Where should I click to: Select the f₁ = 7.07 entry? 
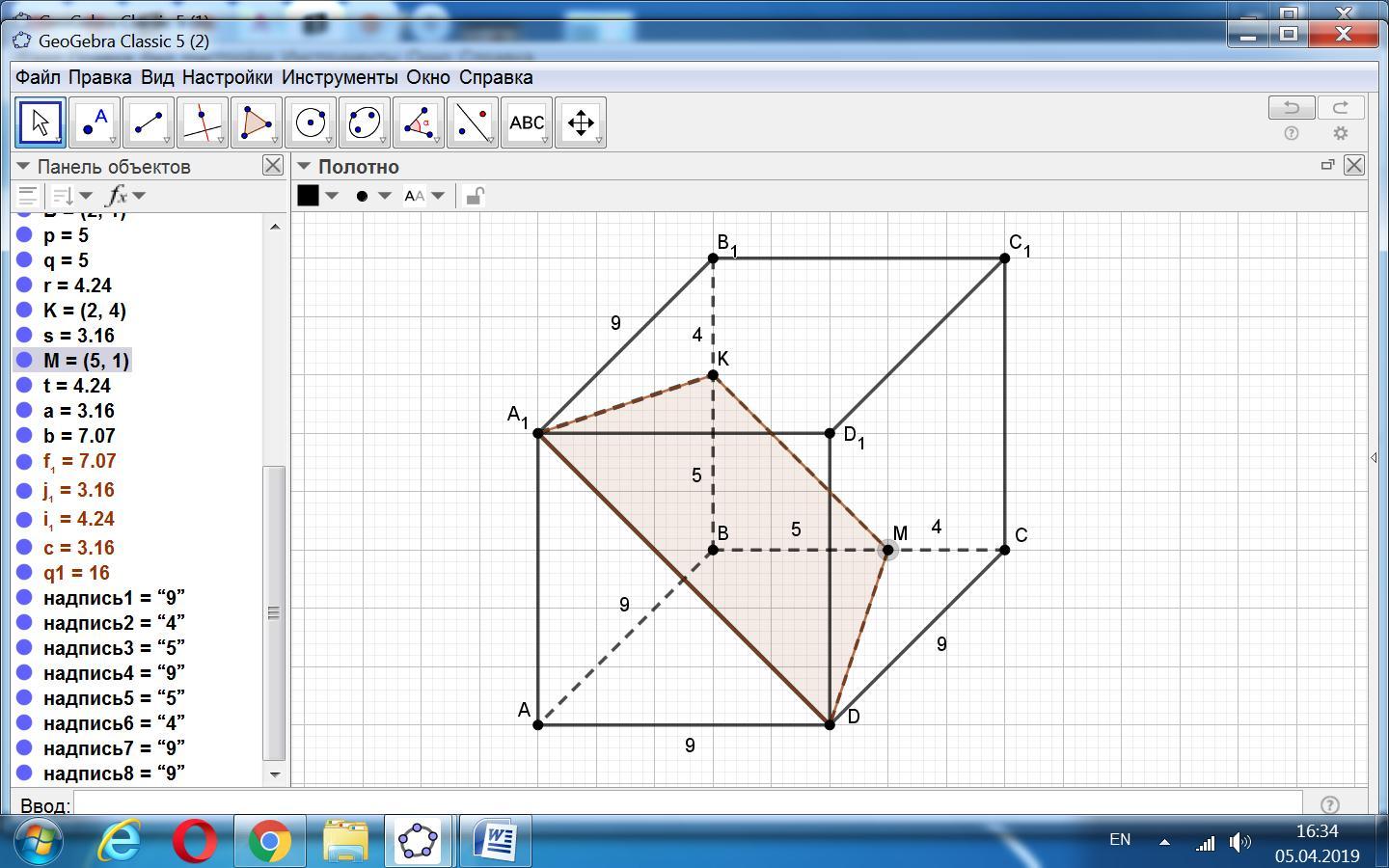click(x=79, y=462)
